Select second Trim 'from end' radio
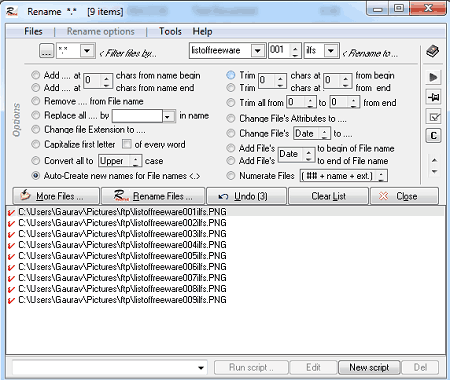 tap(231, 88)
